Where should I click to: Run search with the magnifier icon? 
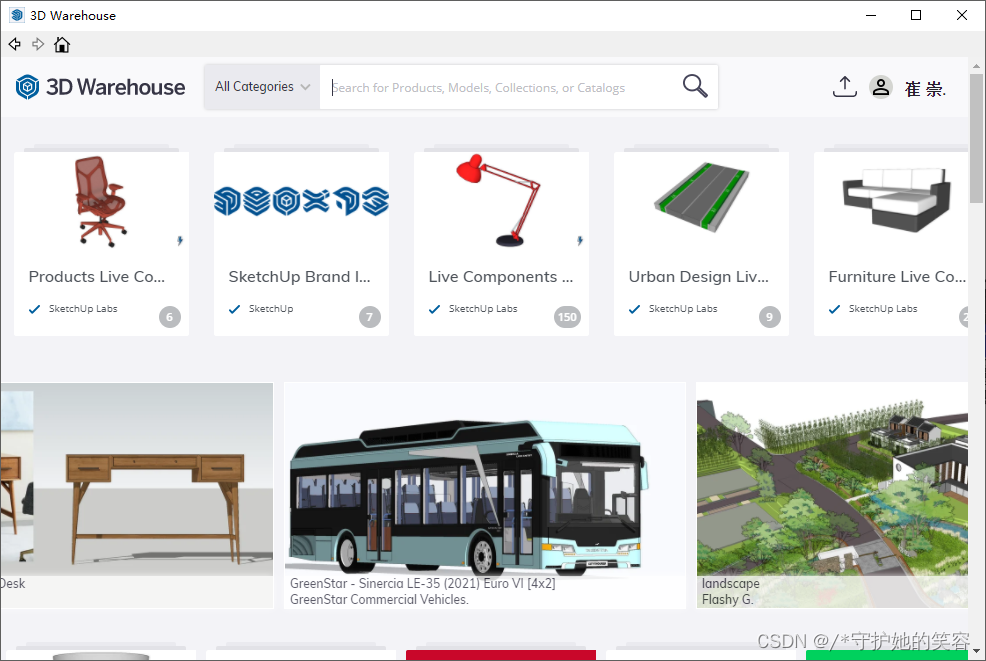pyautogui.click(x=695, y=86)
